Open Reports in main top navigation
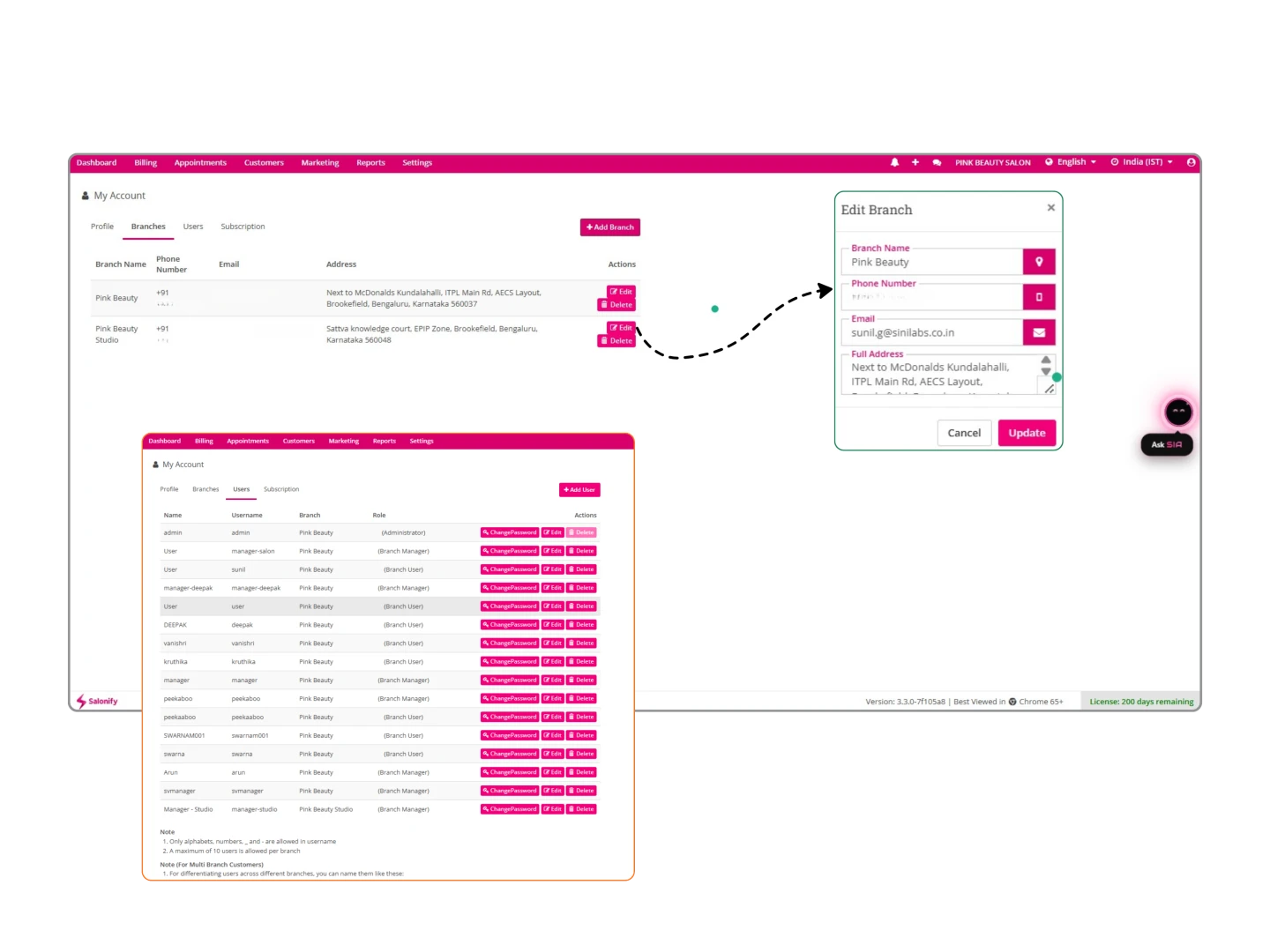The width and height of the screenshot is (1270, 952). 370,163
